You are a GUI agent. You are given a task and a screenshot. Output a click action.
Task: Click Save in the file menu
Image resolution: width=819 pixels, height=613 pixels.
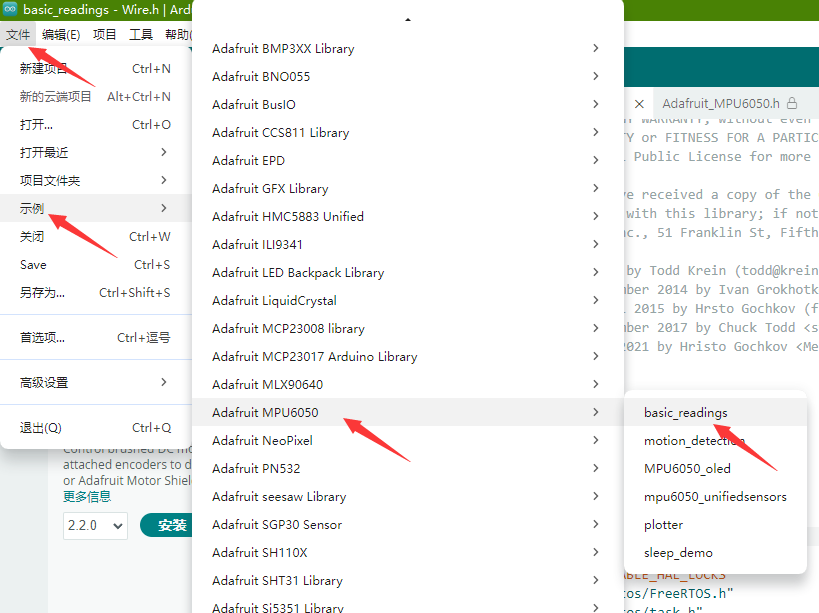point(96,265)
